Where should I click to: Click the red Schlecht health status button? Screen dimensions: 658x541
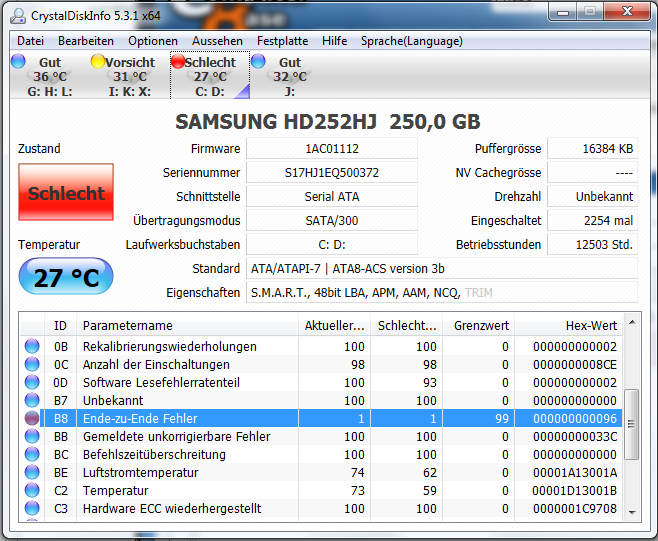click(66, 192)
